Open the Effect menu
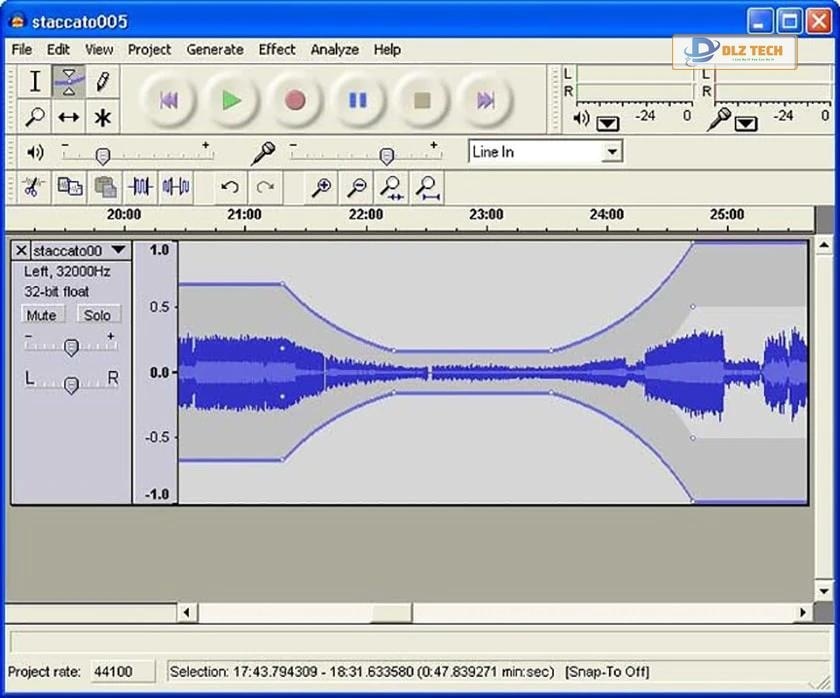 click(x=277, y=49)
